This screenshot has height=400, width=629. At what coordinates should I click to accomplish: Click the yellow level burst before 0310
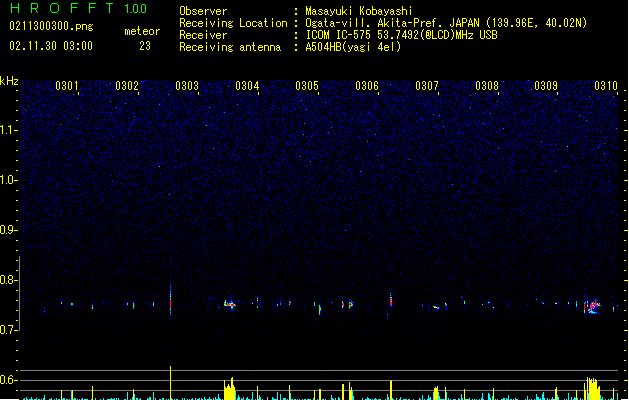(x=592, y=388)
